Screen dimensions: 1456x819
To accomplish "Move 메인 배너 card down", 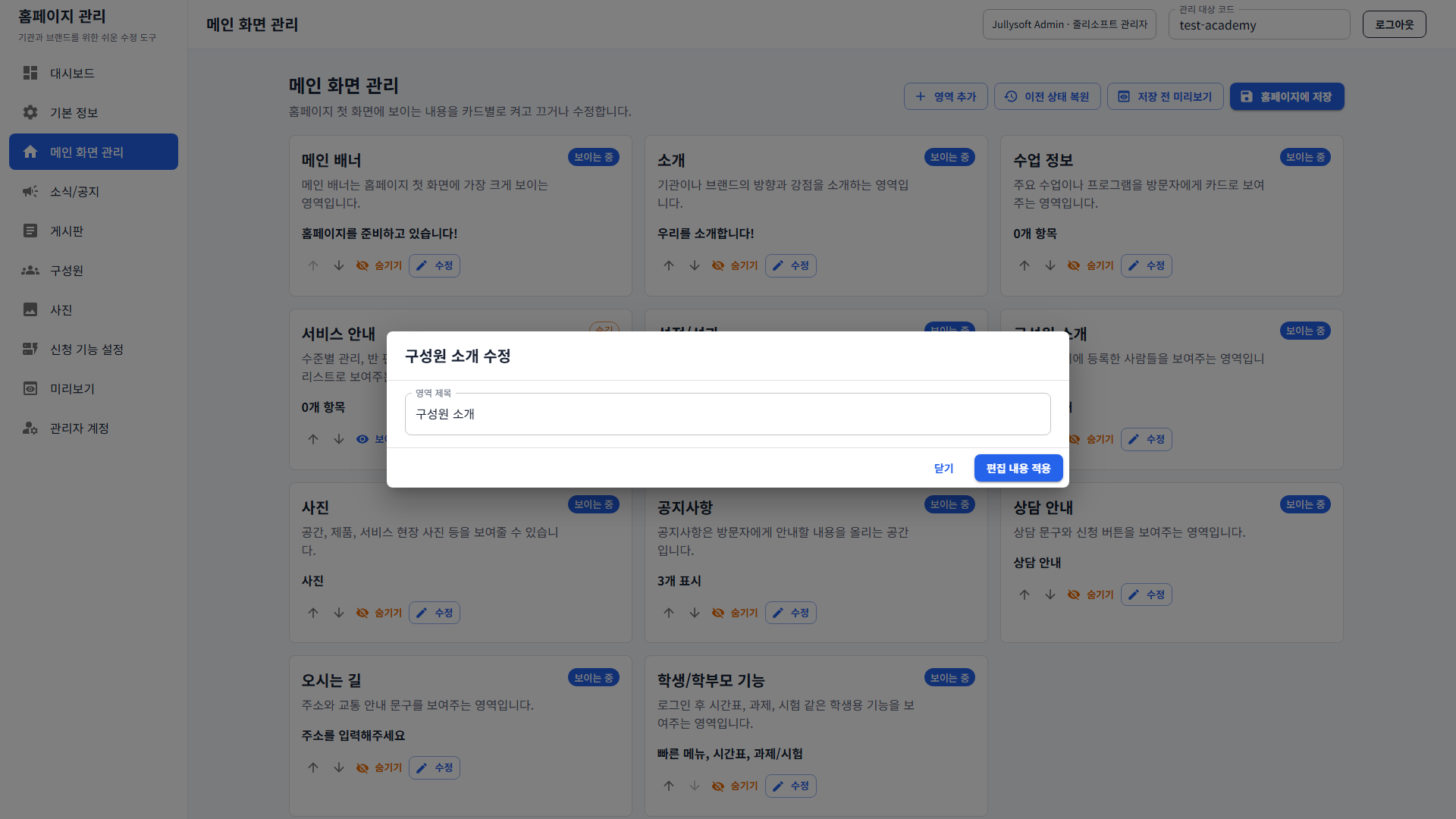I will (339, 265).
